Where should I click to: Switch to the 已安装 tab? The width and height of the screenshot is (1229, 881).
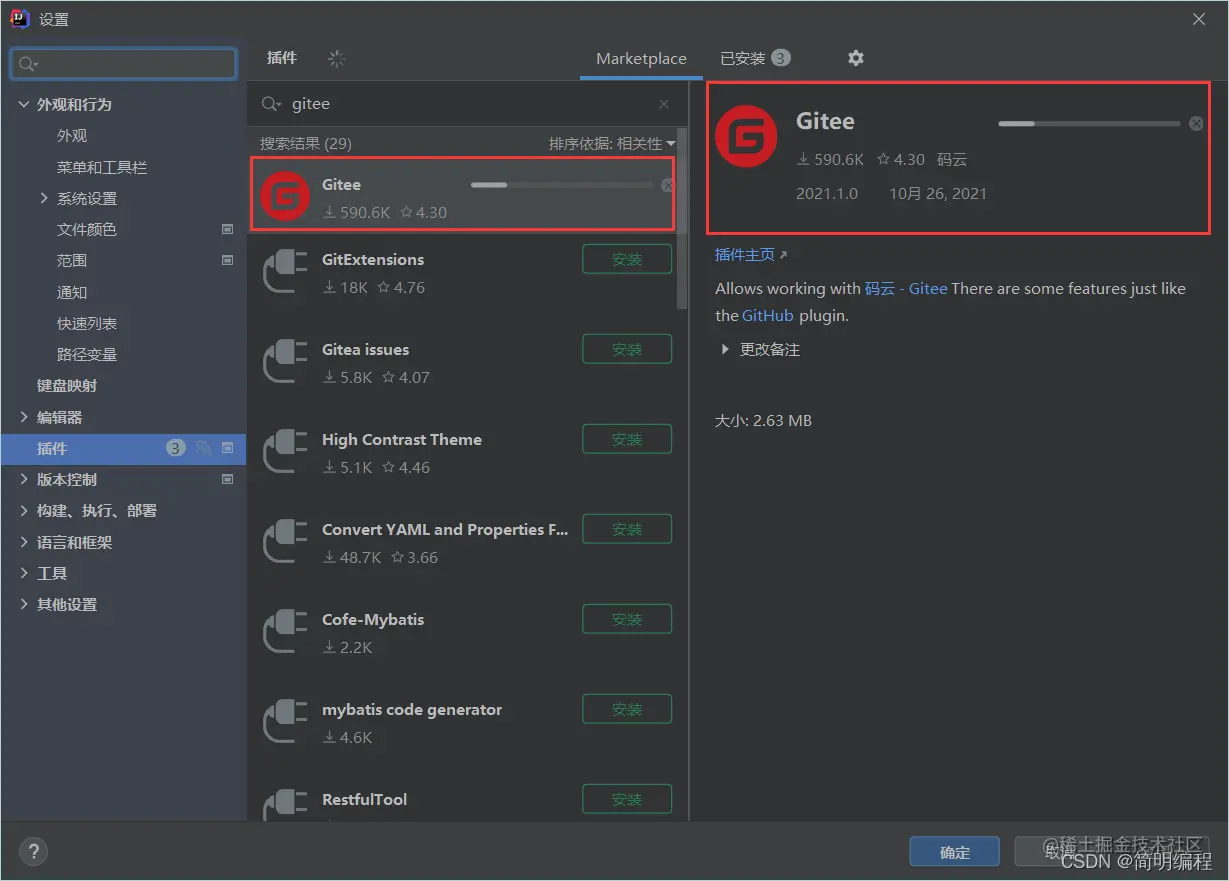pyautogui.click(x=755, y=58)
